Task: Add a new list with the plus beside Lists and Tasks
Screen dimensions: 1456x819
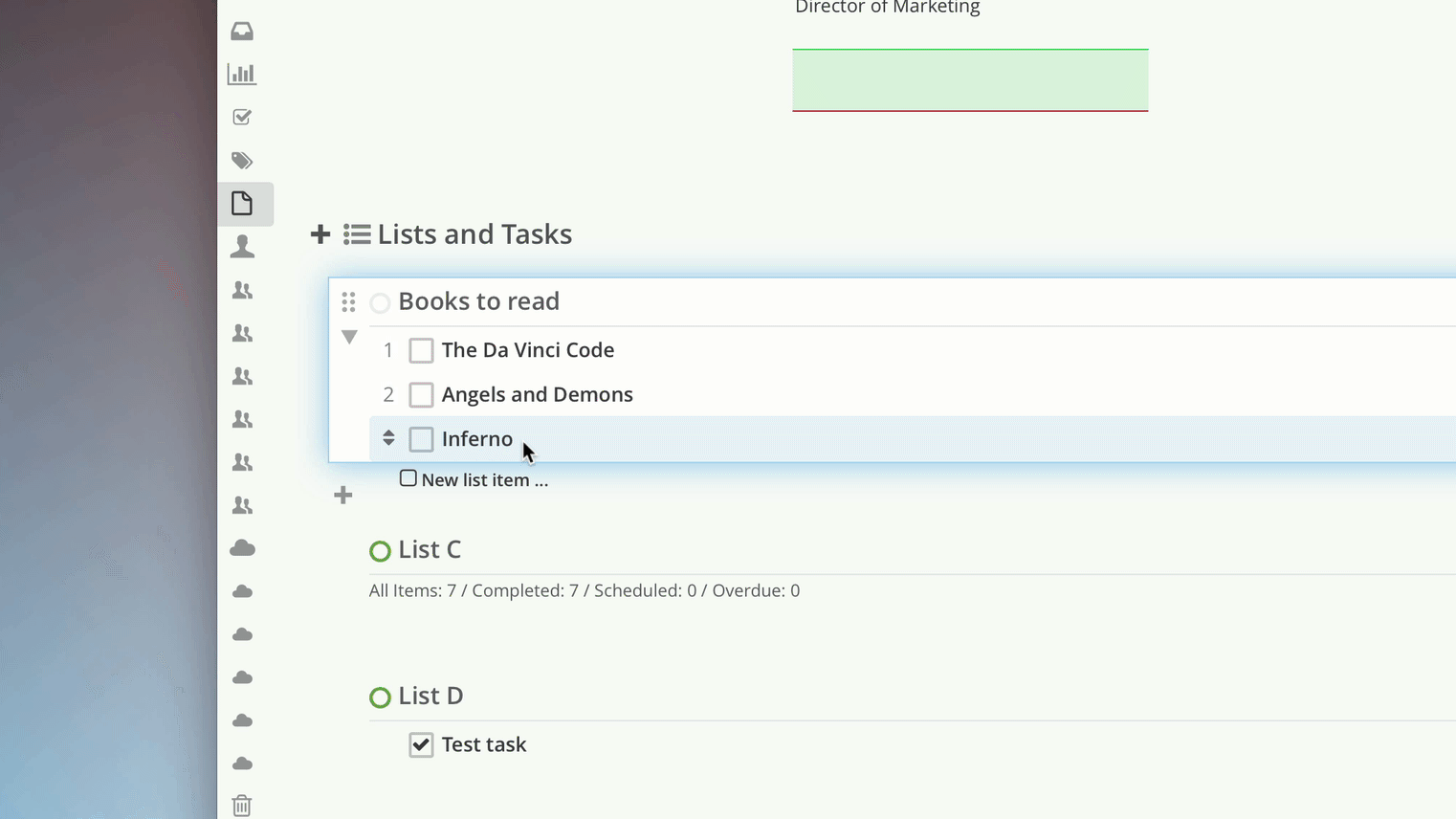Action: click(x=320, y=234)
